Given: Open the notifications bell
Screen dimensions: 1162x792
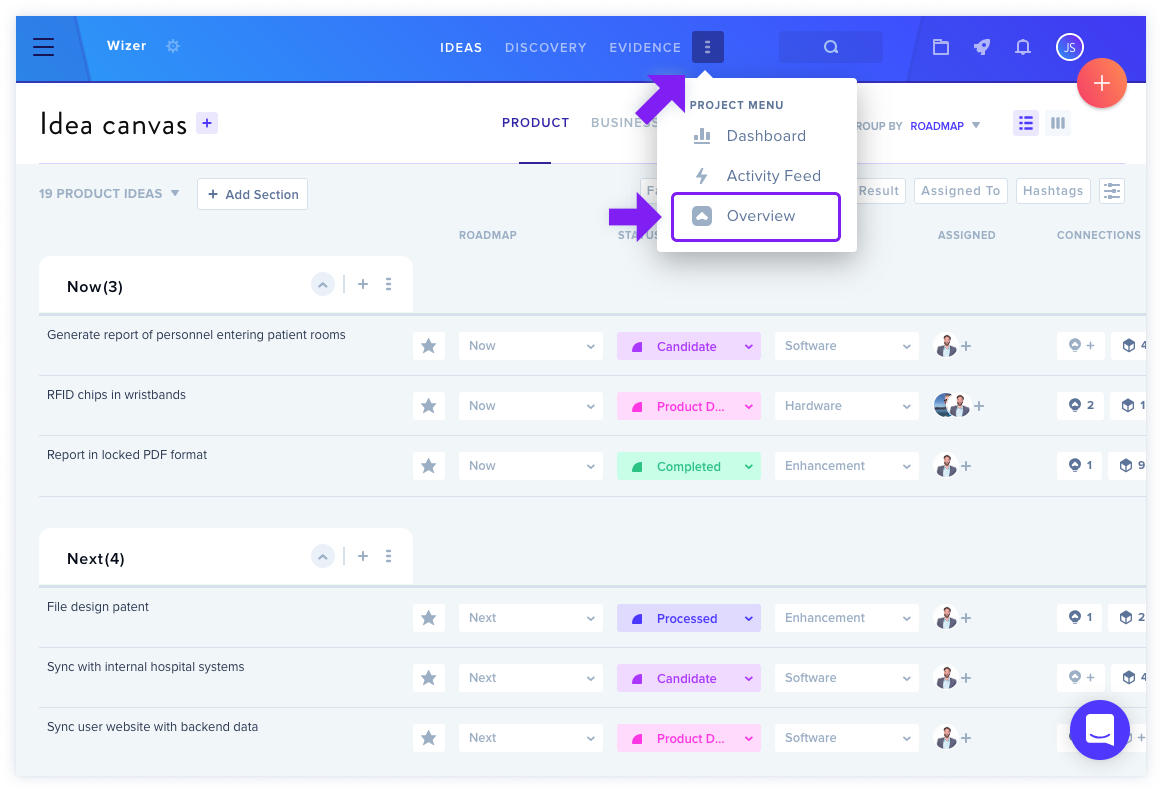Looking at the screenshot, I should (x=1023, y=47).
